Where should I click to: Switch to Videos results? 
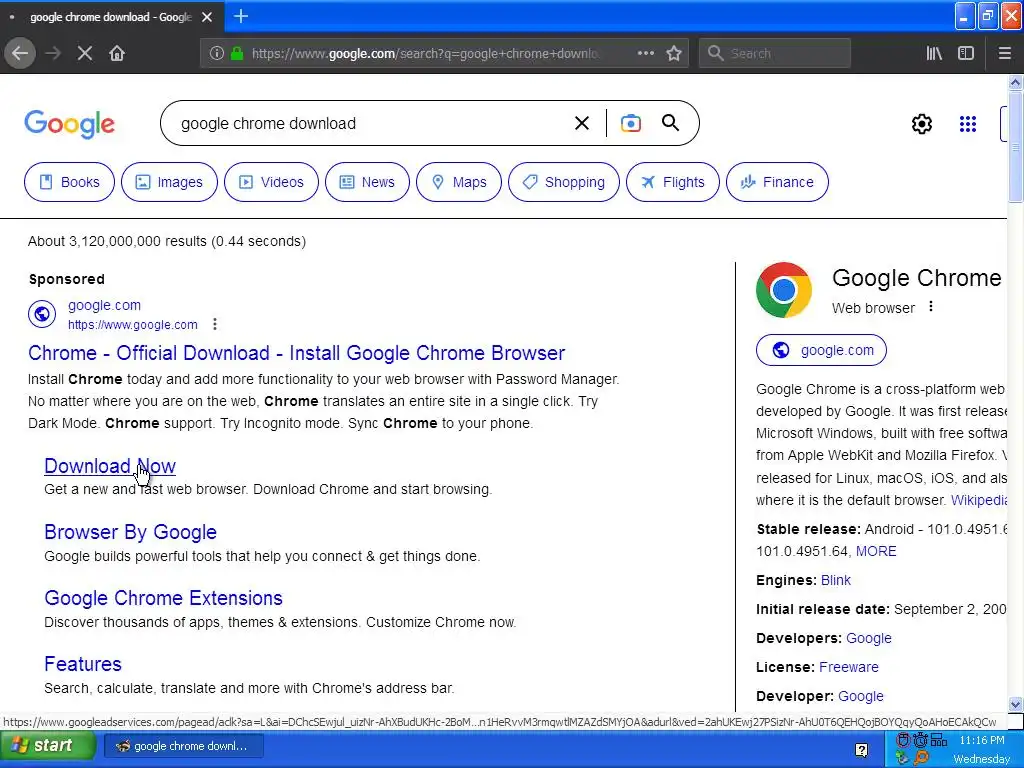coord(271,182)
